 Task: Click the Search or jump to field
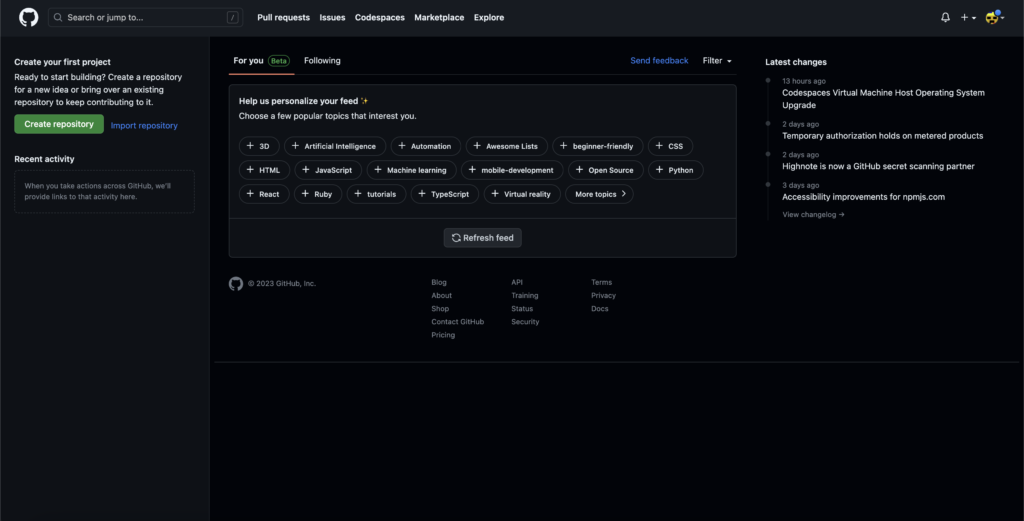[x=146, y=18]
